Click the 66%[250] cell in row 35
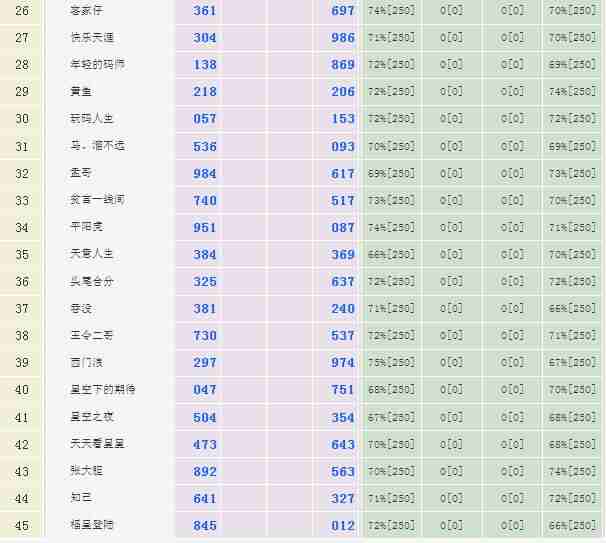The image size is (606, 543). click(x=391, y=254)
